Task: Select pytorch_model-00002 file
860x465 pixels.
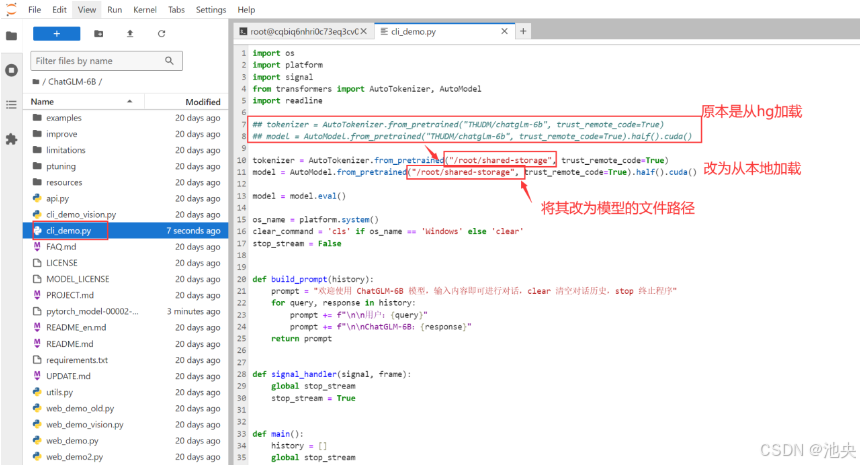Action: pos(126,311)
